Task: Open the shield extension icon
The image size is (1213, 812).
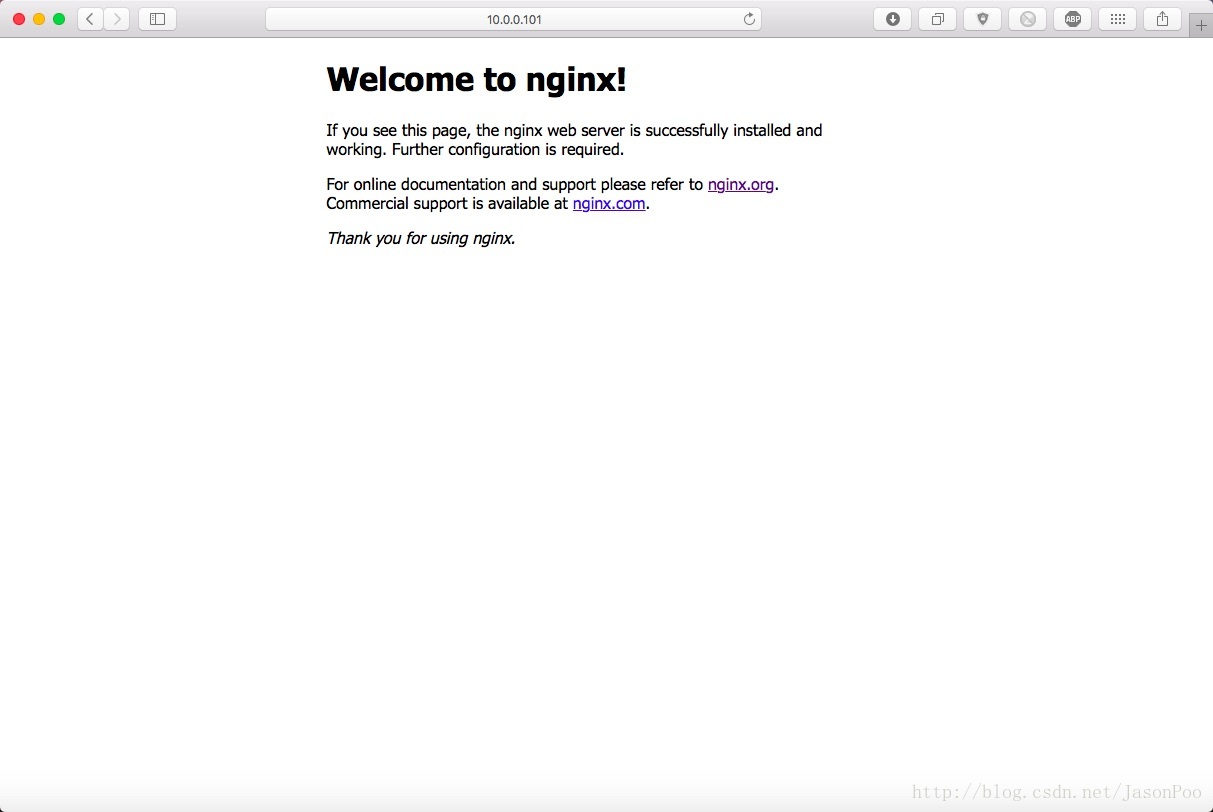Action: (982, 19)
